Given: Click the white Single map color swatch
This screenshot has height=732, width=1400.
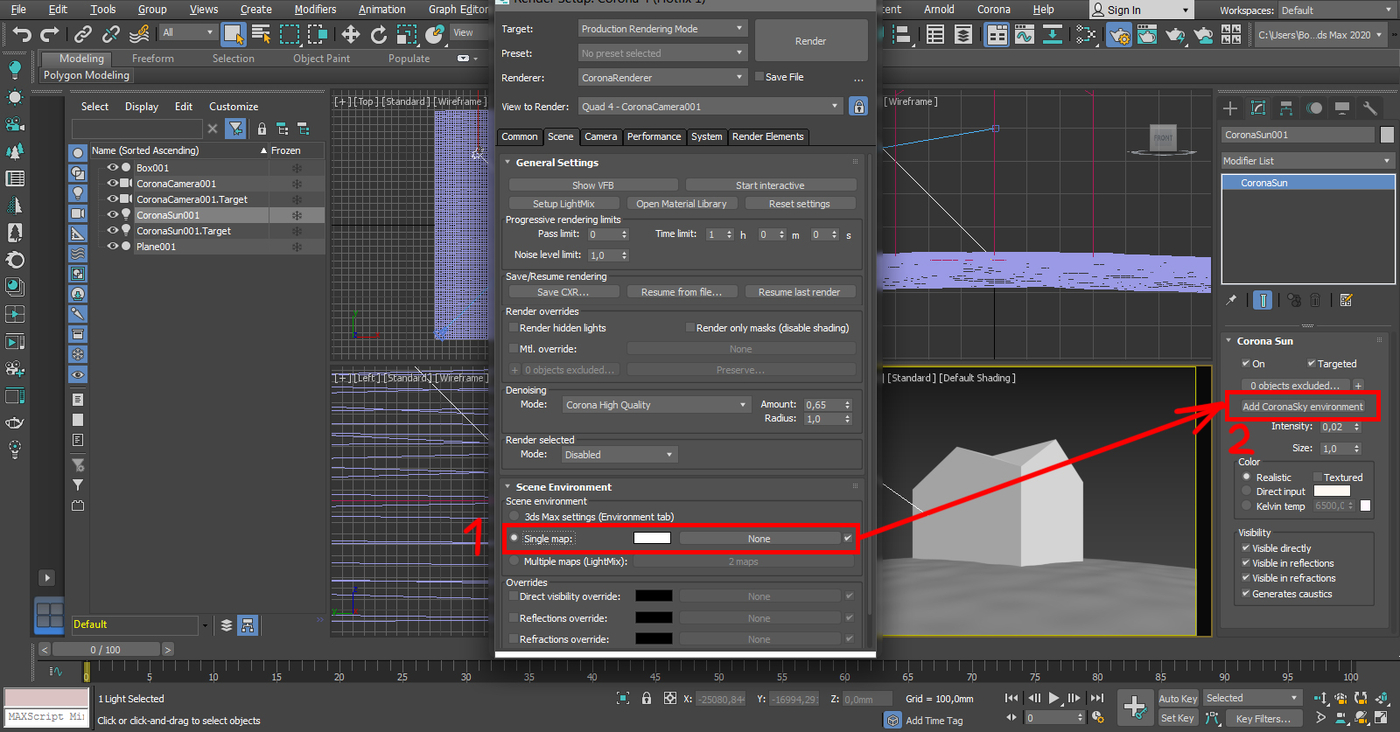Looking at the screenshot, I should [x=652, y=538].
